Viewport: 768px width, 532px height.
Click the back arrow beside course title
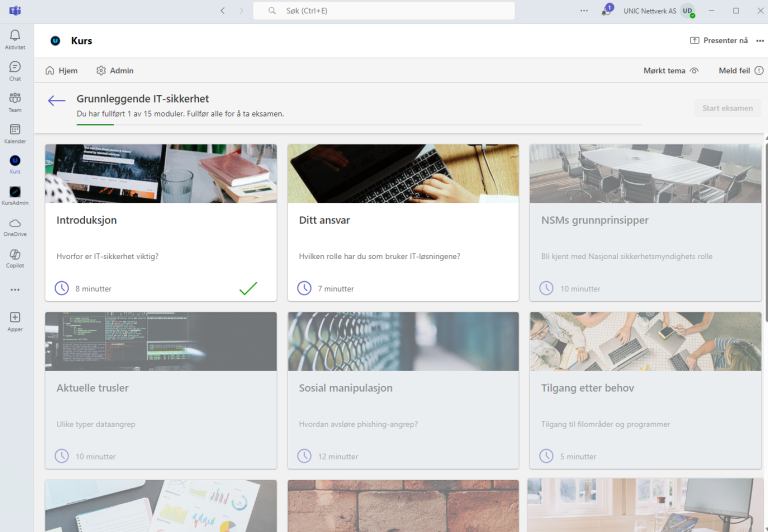coord(57,101)
